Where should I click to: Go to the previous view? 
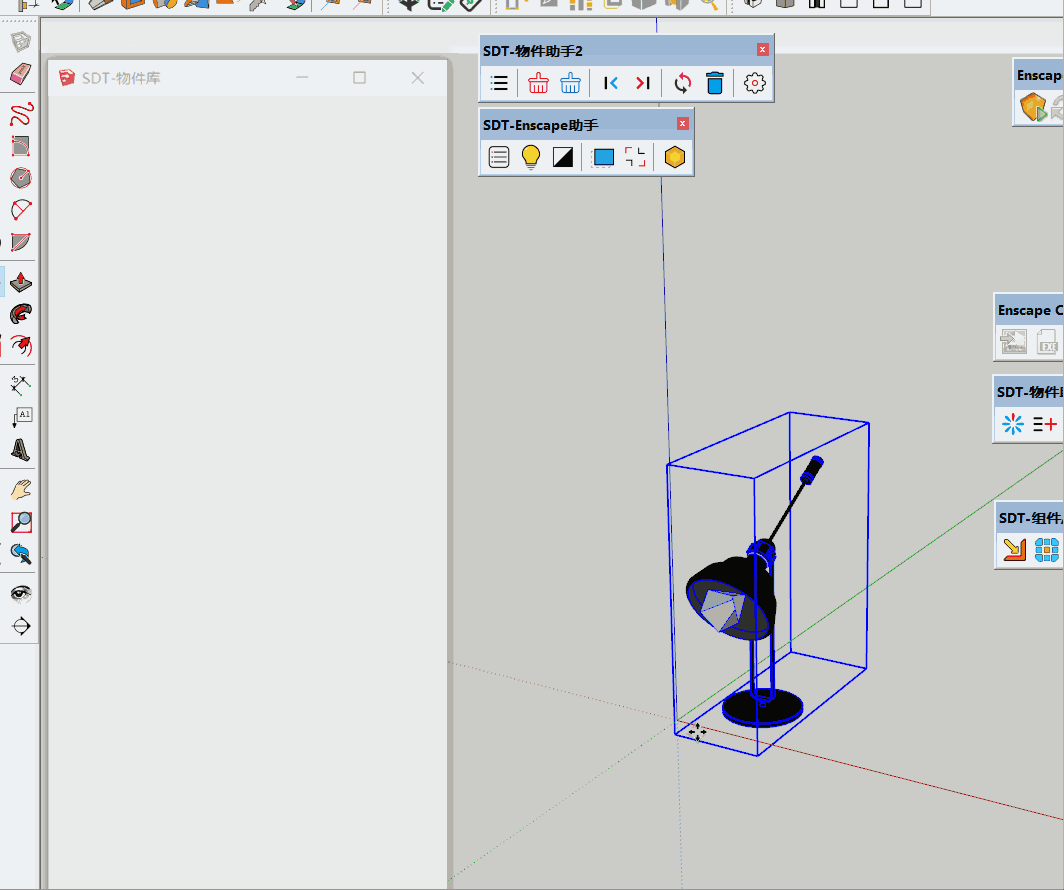pyautogui.click(x=20, y=554)
